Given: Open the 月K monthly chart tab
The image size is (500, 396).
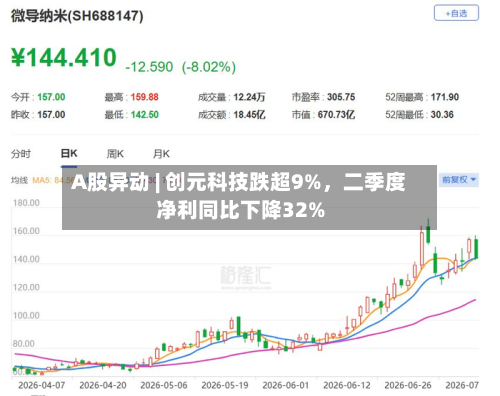Looking at the screenshot, I should (161, 154).
